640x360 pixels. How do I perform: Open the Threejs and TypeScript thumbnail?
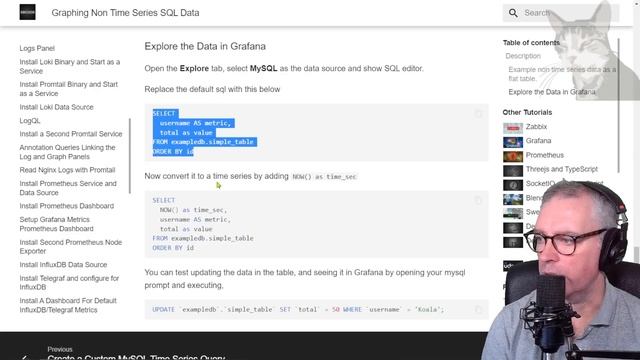point(513,171)
